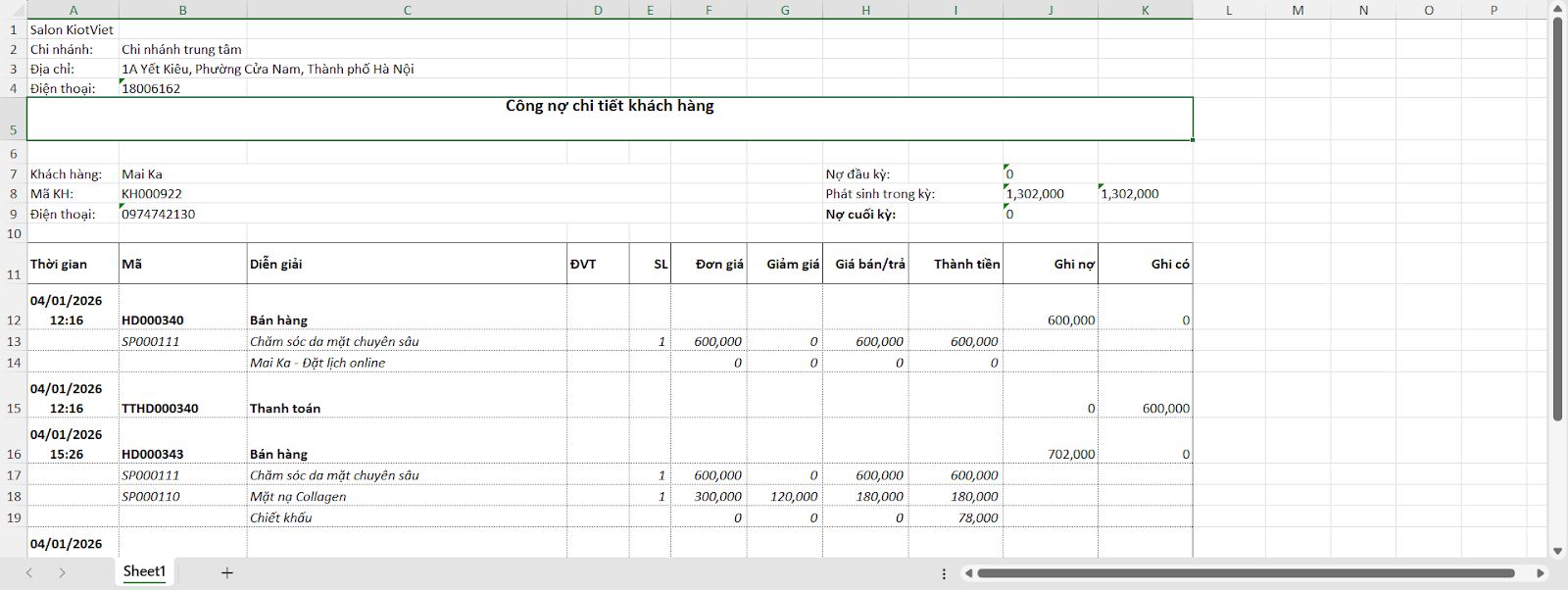Click the 'Nợ đầu kỳ:' label
Screen dimensions: 1568x590
(857, 174)
